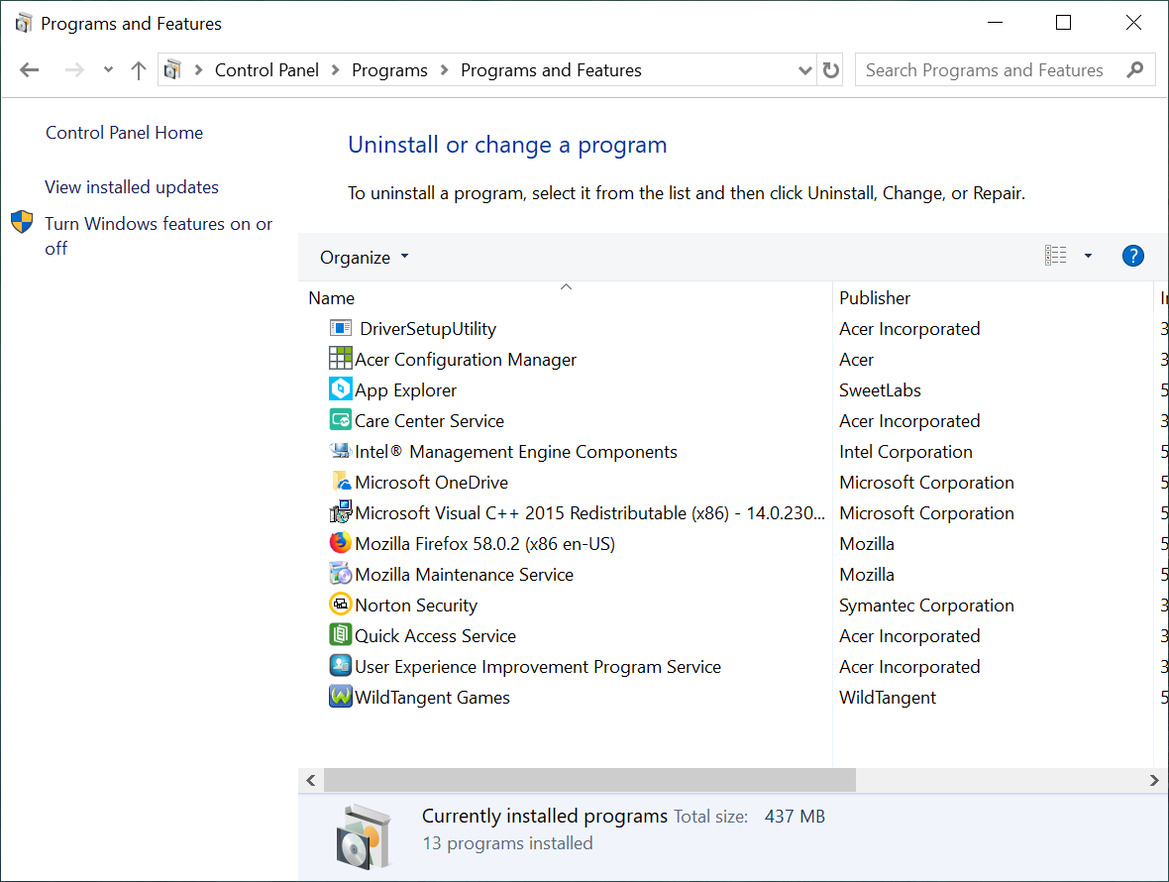Expand the chevron before Control Panel breadcrumb
Image resolution: width=1169 pixels, height=882 pixels.
click(198, 70)
